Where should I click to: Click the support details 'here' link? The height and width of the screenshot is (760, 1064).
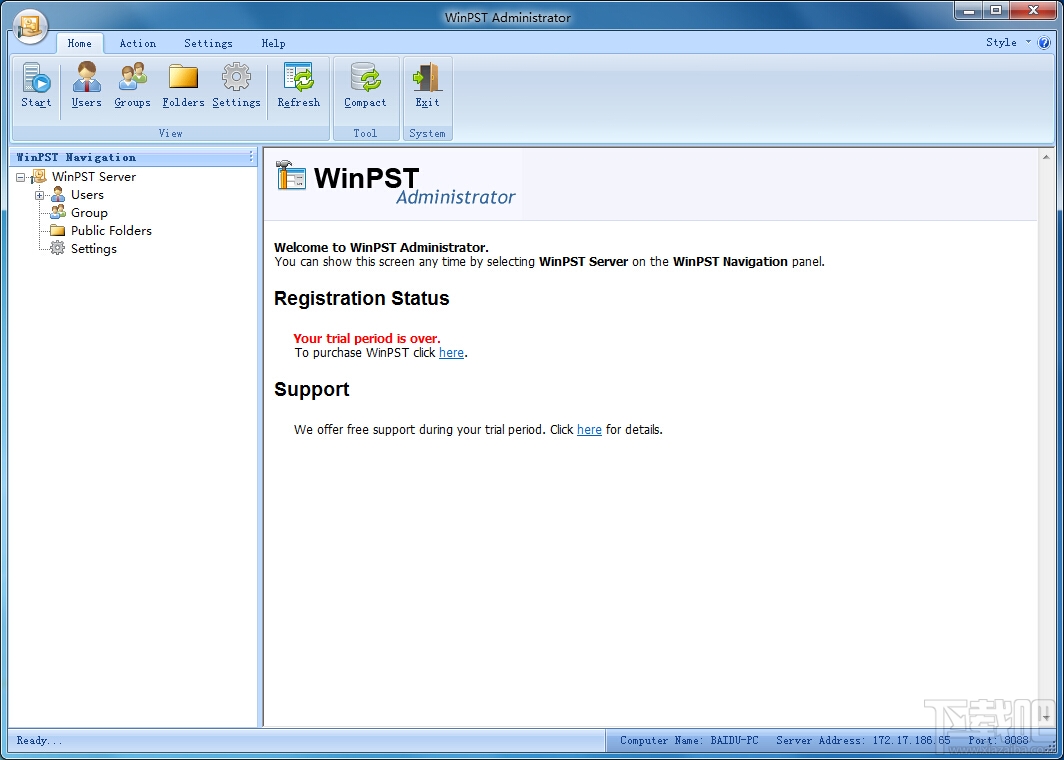point(589,430)
